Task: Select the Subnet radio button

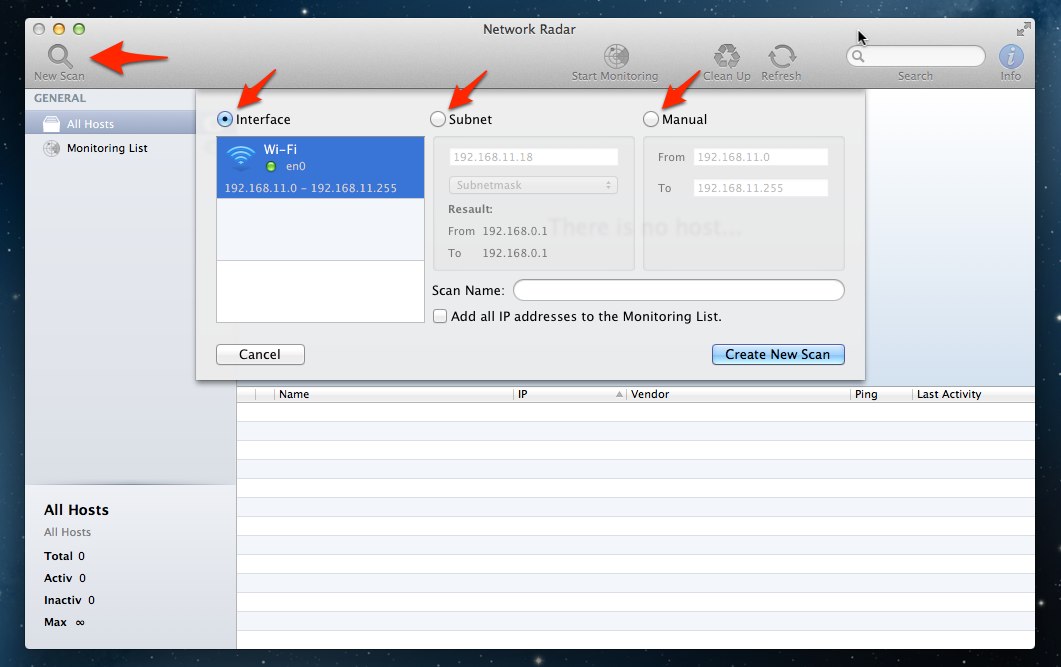Action: coord(438,119)
